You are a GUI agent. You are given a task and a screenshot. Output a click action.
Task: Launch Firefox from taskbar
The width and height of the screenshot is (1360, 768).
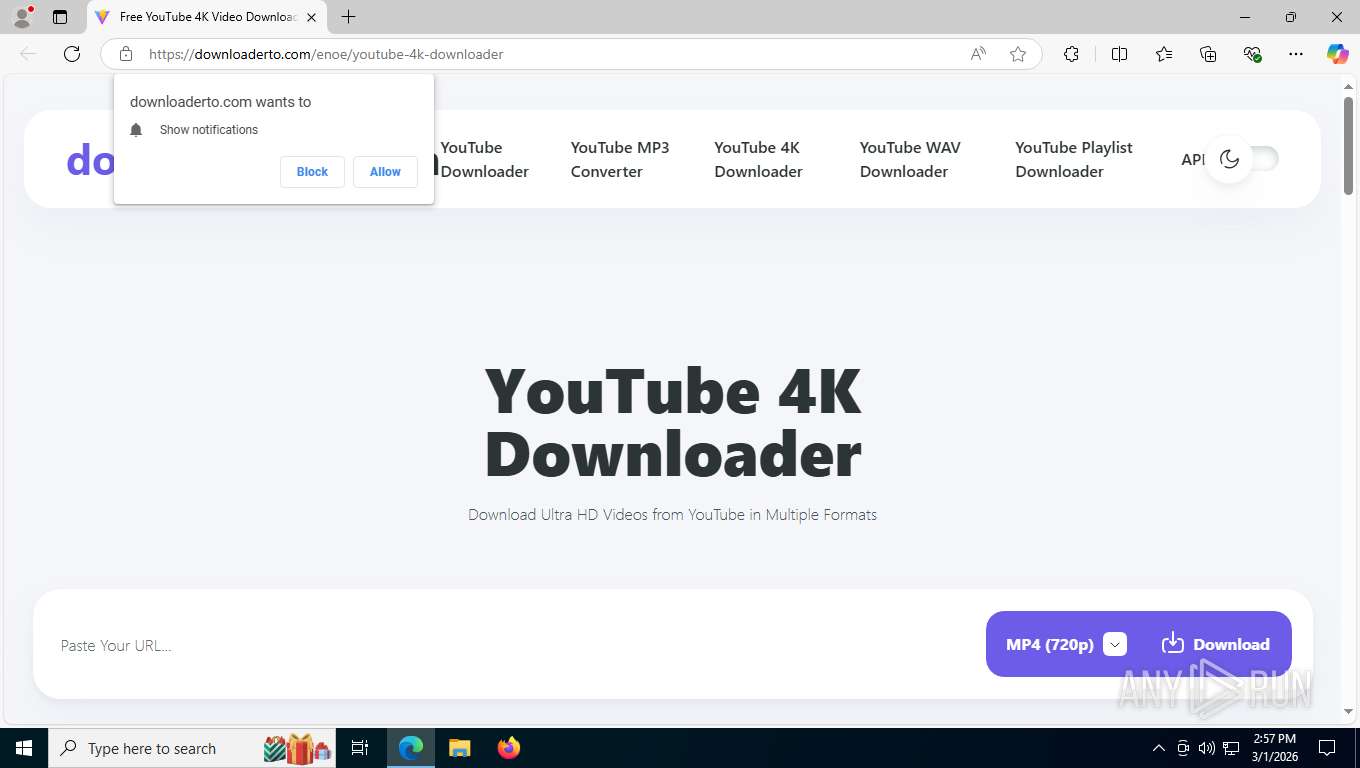509,748
